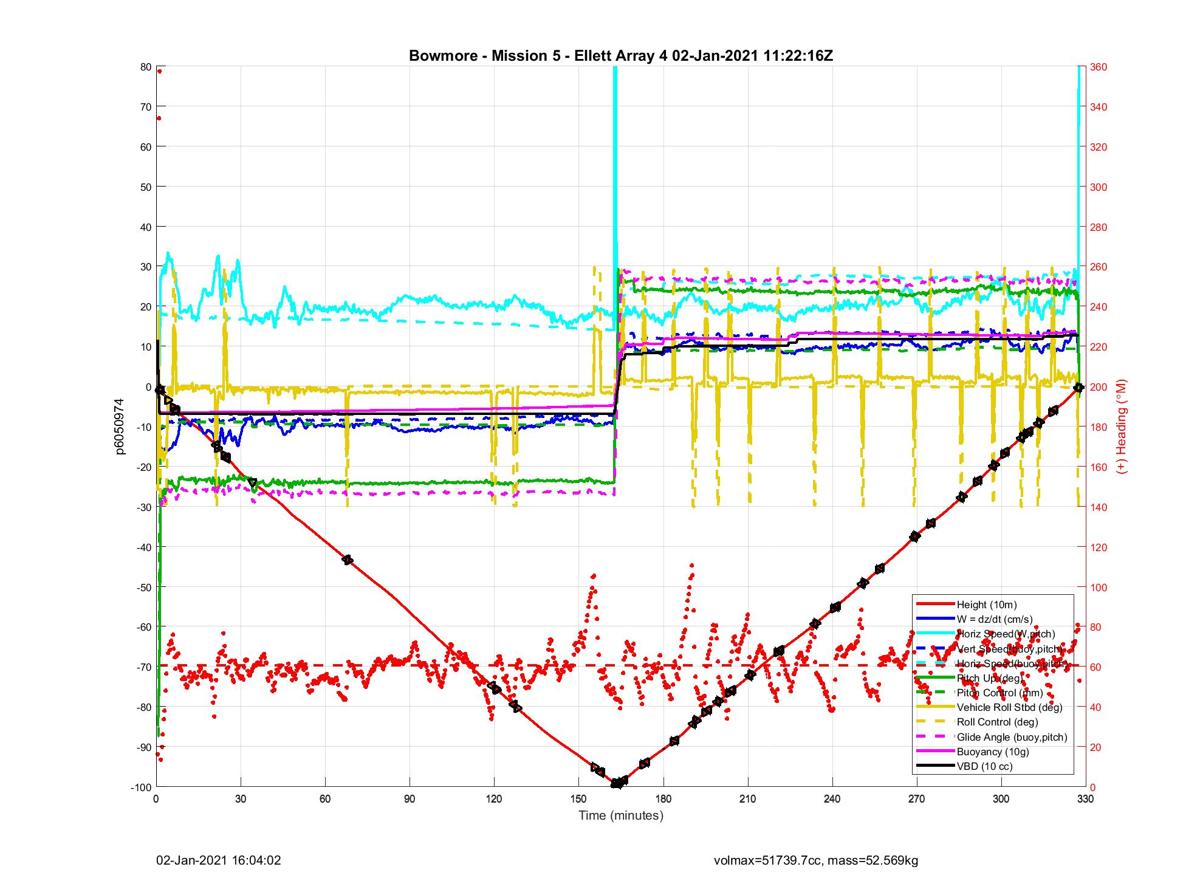Click the '02-Jan-2021 16:04:02' timestamp footer
This screenshot has height=885, width=1200.
[219, 860]
